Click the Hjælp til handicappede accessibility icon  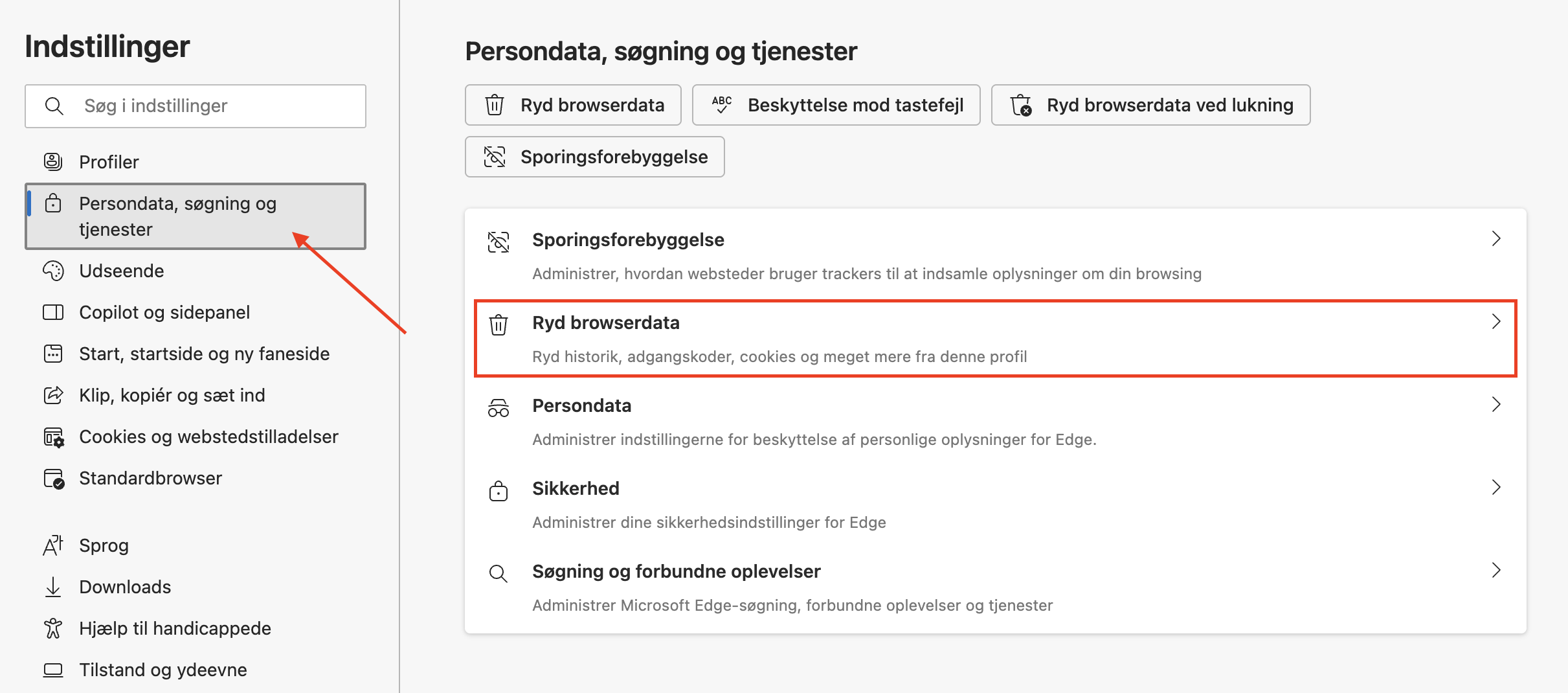click(53, 628)
